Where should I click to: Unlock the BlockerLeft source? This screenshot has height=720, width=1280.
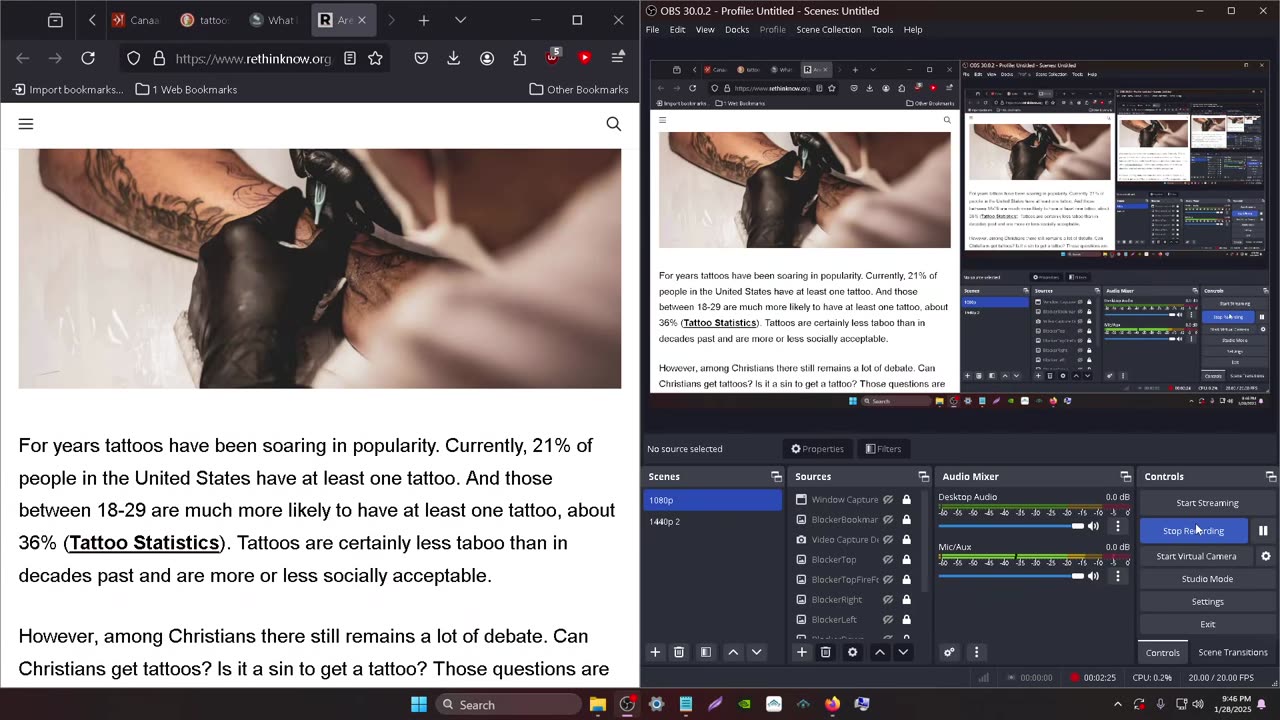pyautogui.click(x=906, y=620)
